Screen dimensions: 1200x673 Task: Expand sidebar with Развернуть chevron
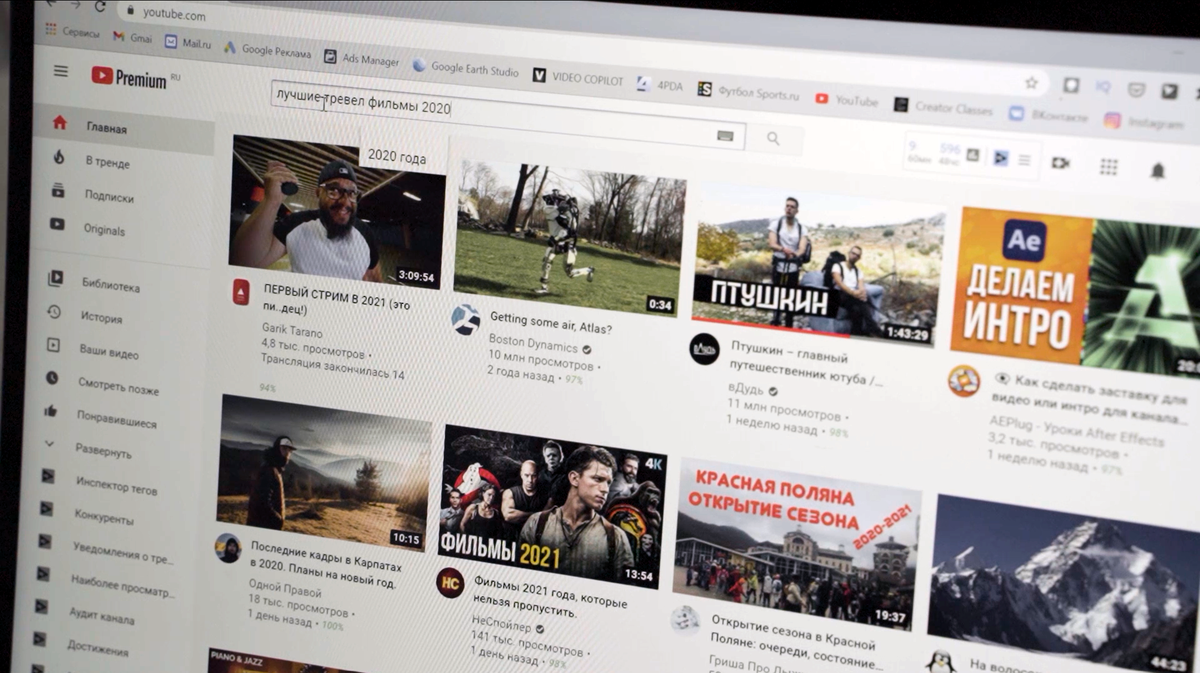coord(49,443)
